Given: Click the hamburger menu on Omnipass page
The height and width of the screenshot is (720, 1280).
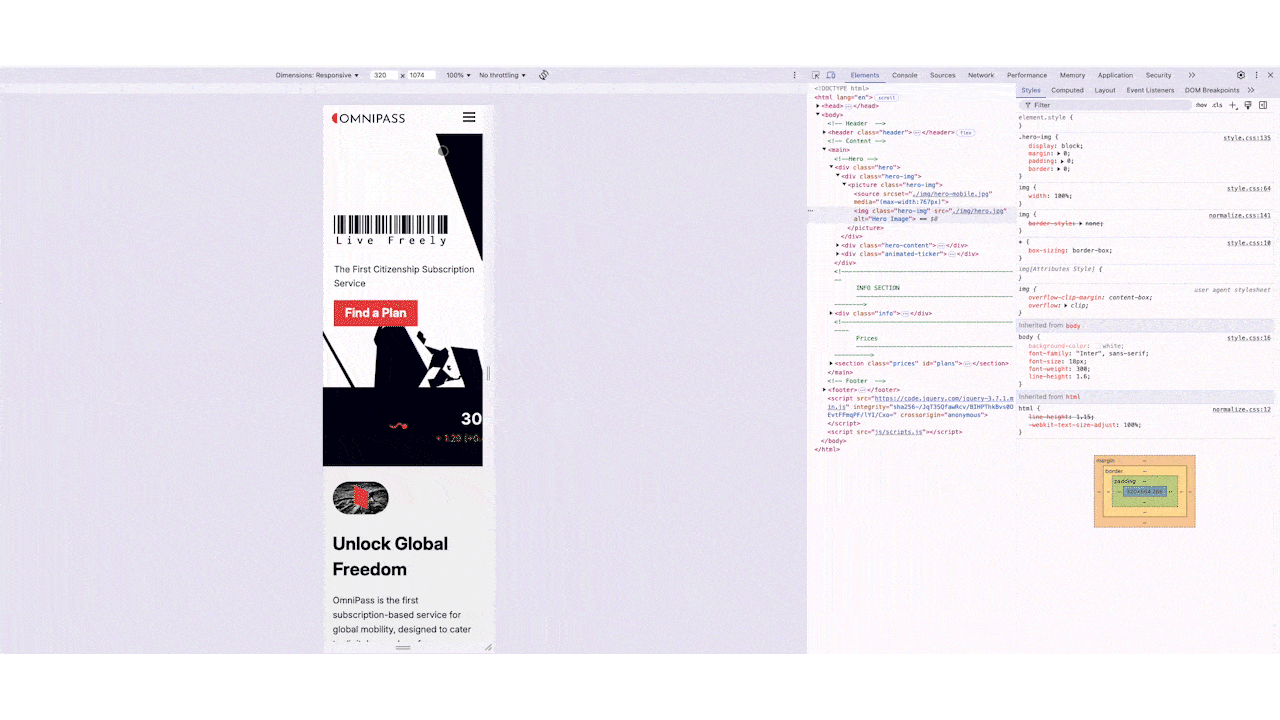Looking at the screenshot, I should (x=469, y=117).
